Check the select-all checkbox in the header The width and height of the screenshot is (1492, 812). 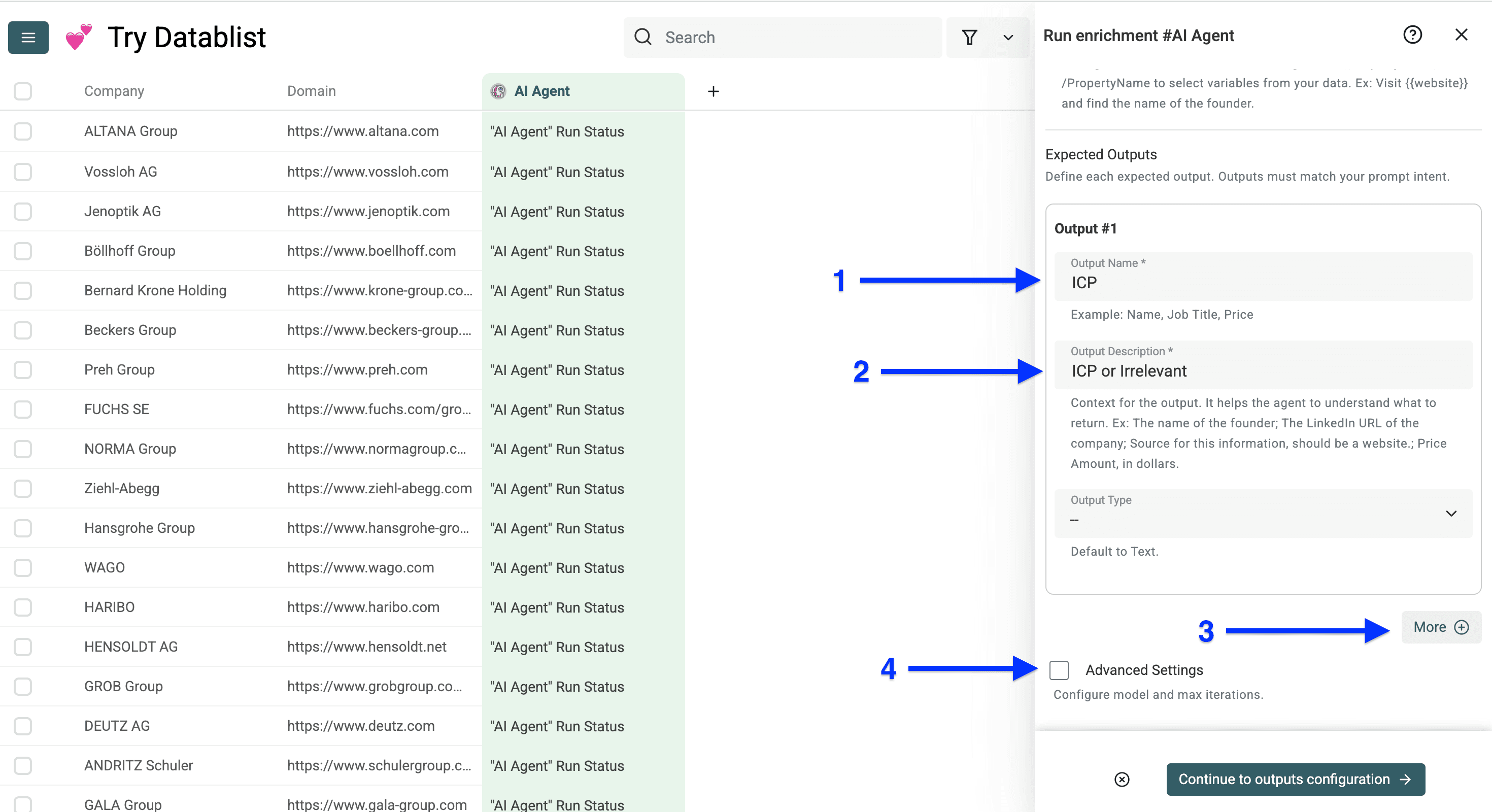point(23,91)
